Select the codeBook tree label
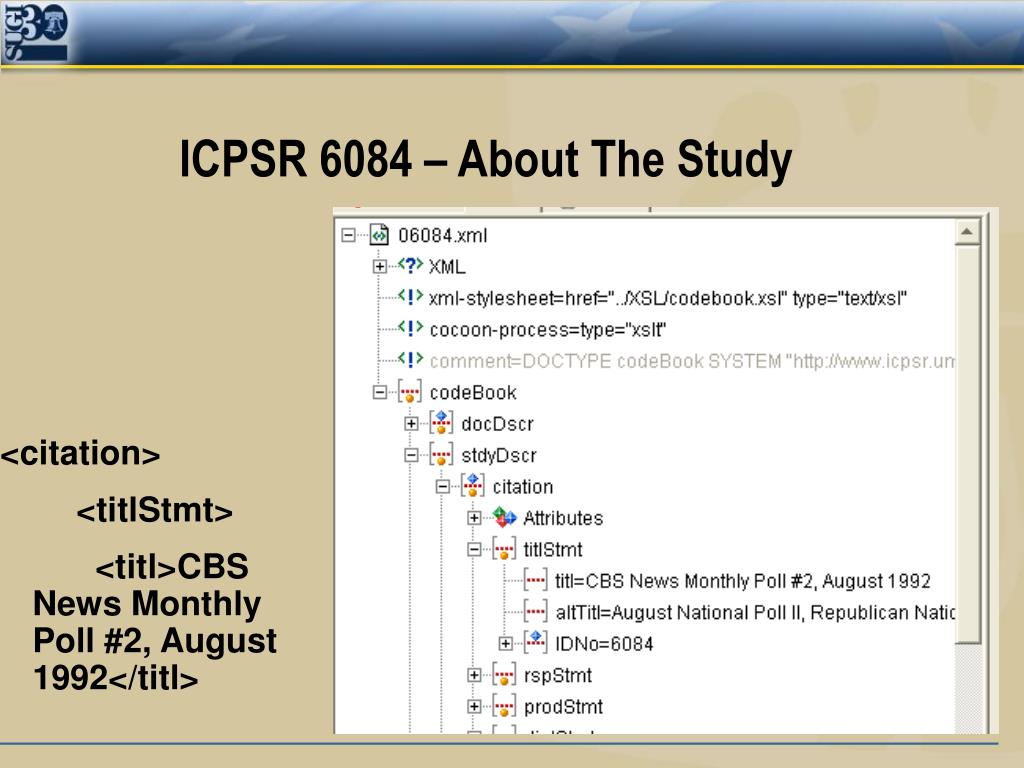1024x768 pixels. pyautogui.click(x=473, y=392)
